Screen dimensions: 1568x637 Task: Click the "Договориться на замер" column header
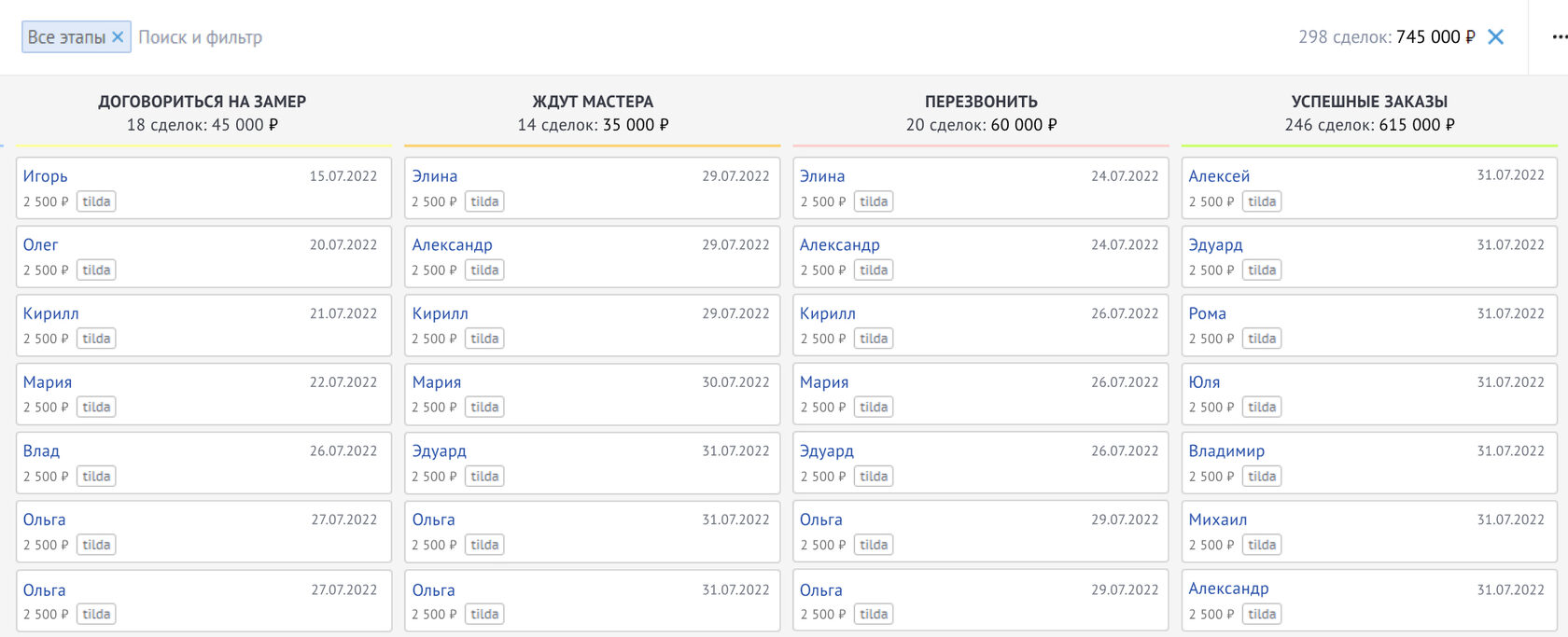click(x=202, y=102)
